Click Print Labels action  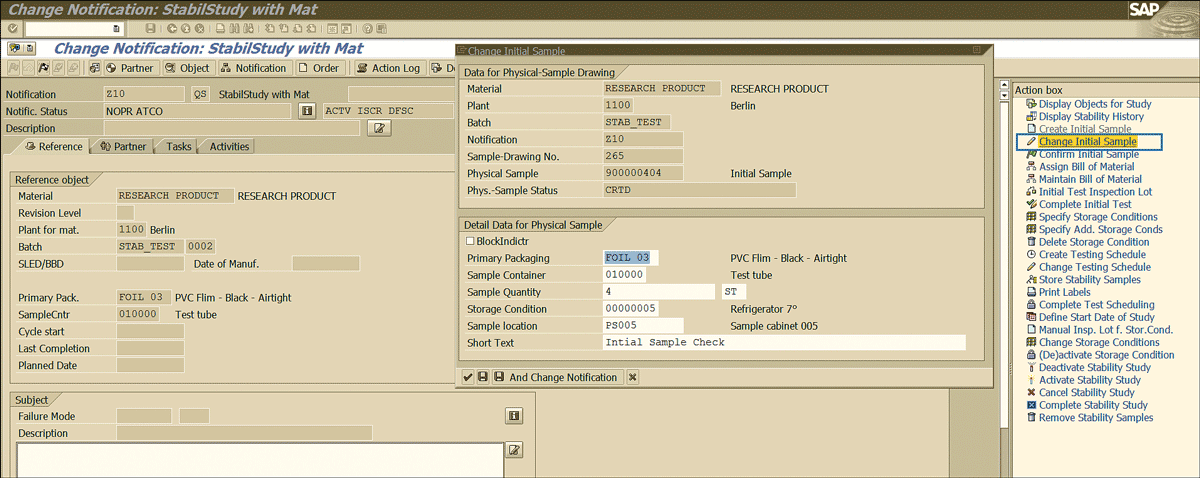1064,292
